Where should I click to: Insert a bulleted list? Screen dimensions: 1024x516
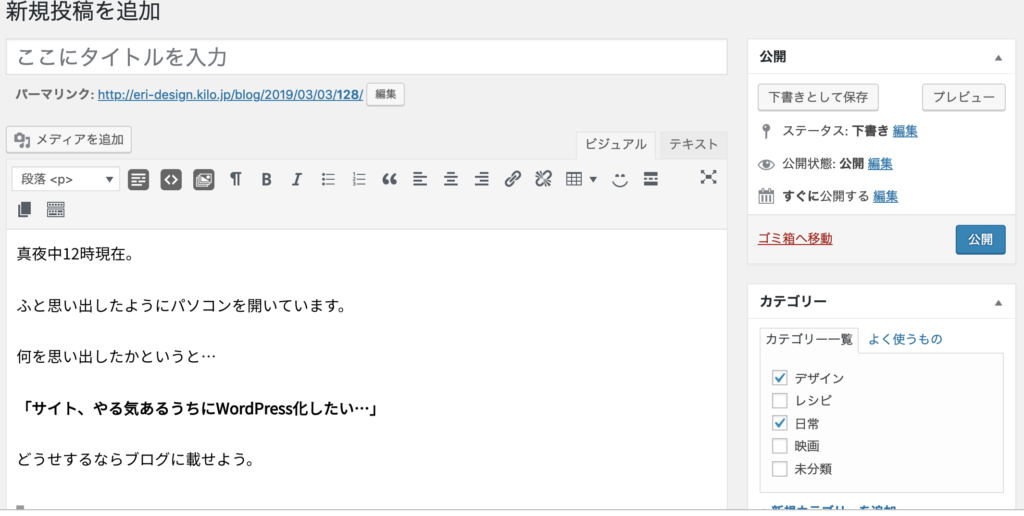327,179
